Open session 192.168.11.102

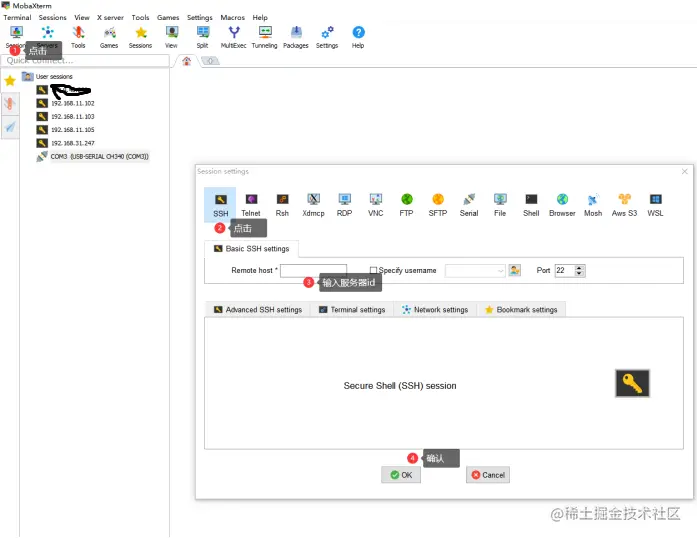click(x=66, y=103)
